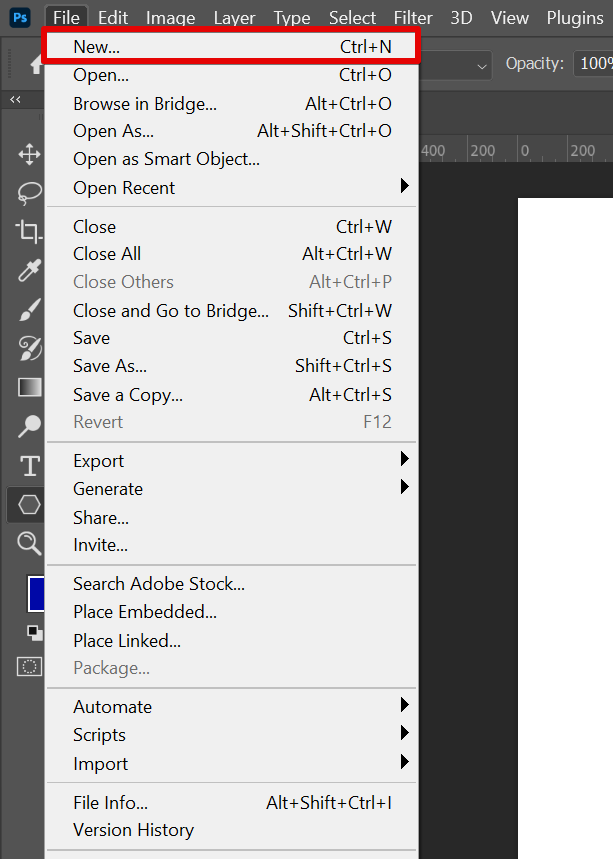Collapse the toolbar with double-arrow
Image resolution: width=613 pixels, height=859 pixels.
coord(15,99)
